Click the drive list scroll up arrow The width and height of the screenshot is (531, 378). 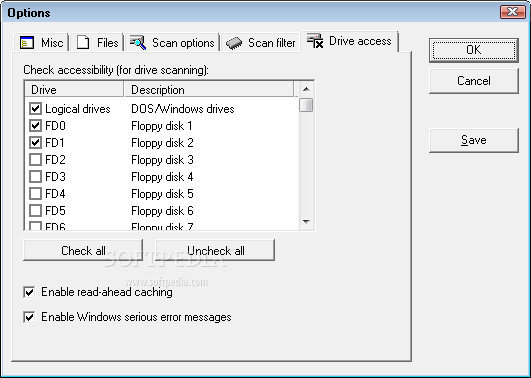[306, 89]
